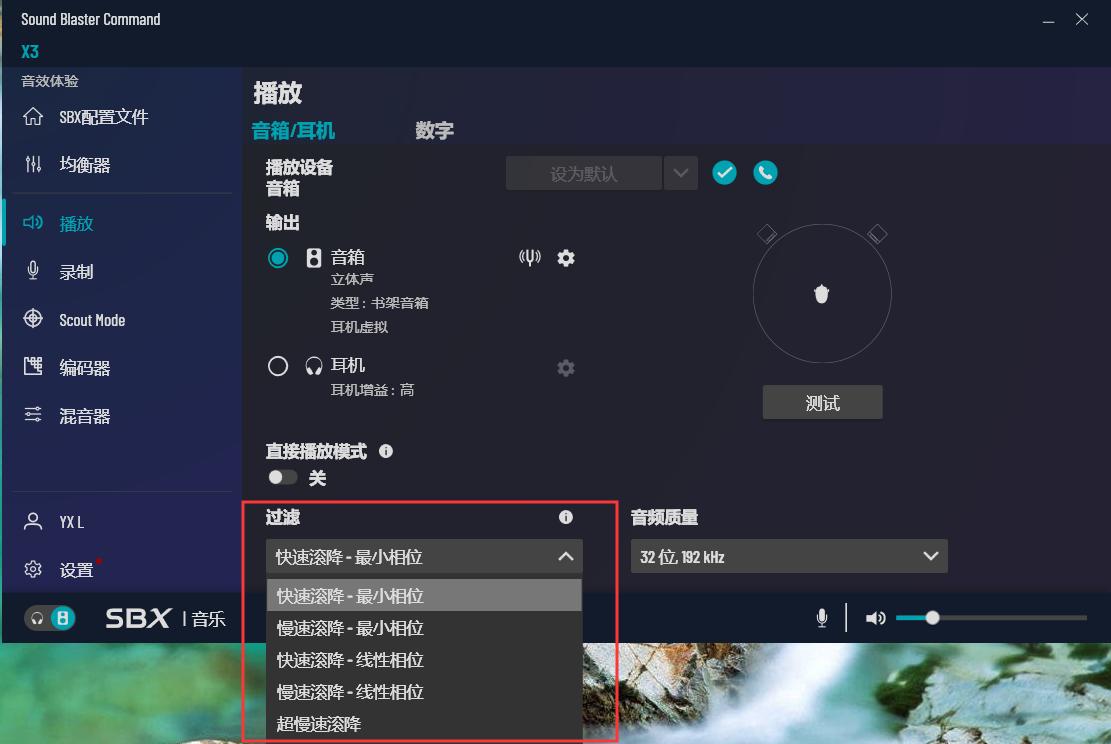
Task: Click the 测试 test button
Action: coord(822,401)
